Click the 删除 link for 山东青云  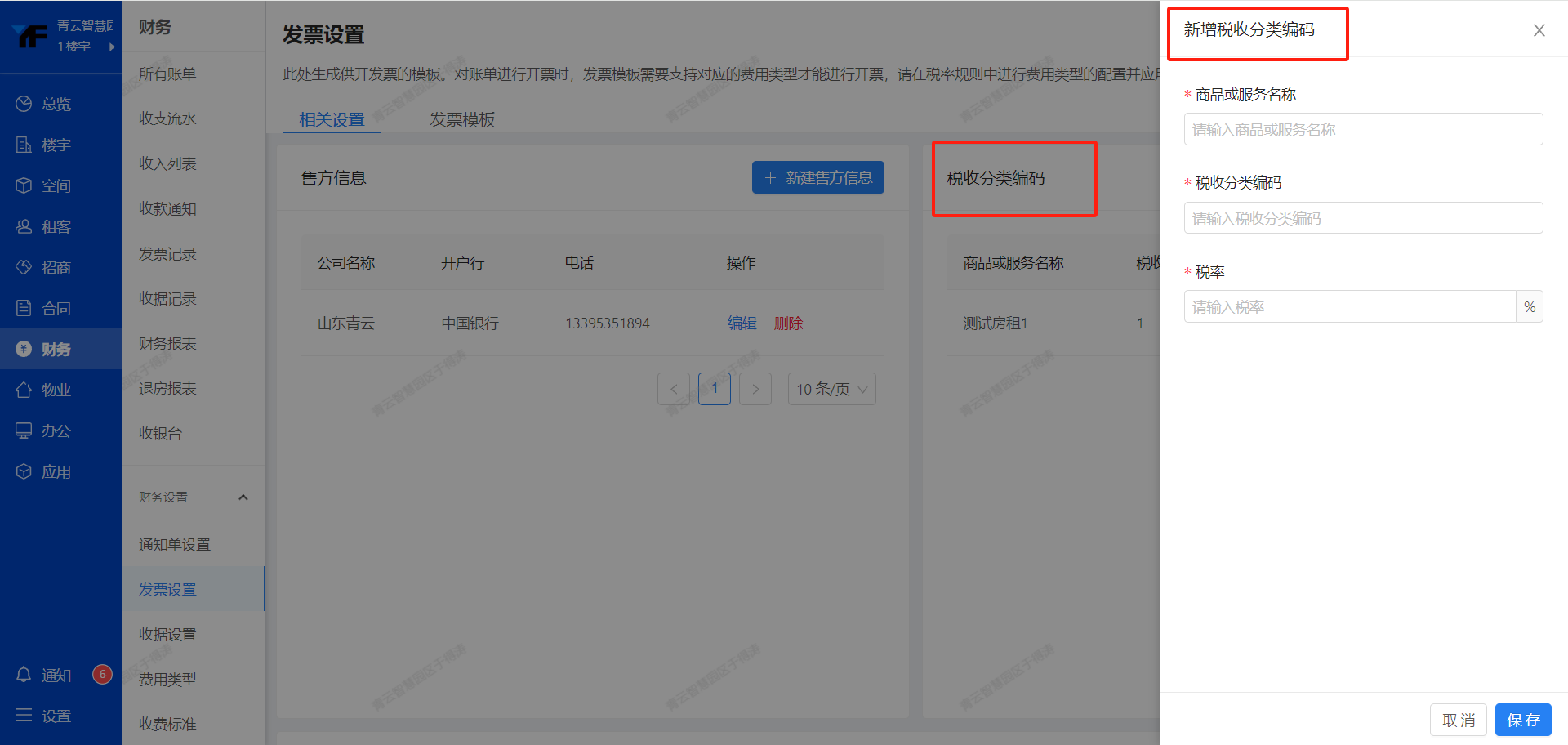point(788,323)
